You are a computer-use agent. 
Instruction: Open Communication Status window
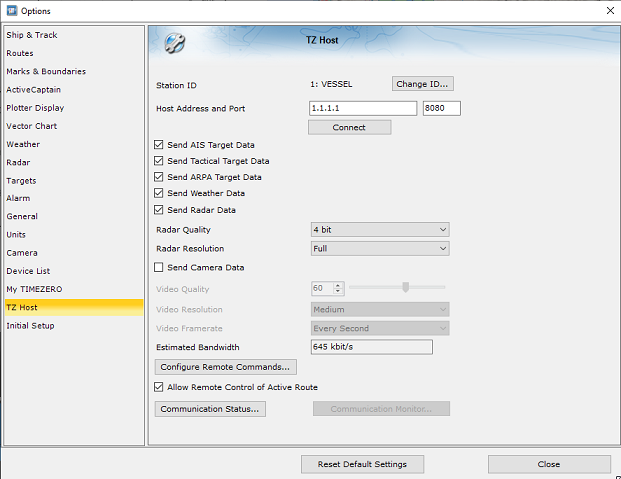point(210,409)
